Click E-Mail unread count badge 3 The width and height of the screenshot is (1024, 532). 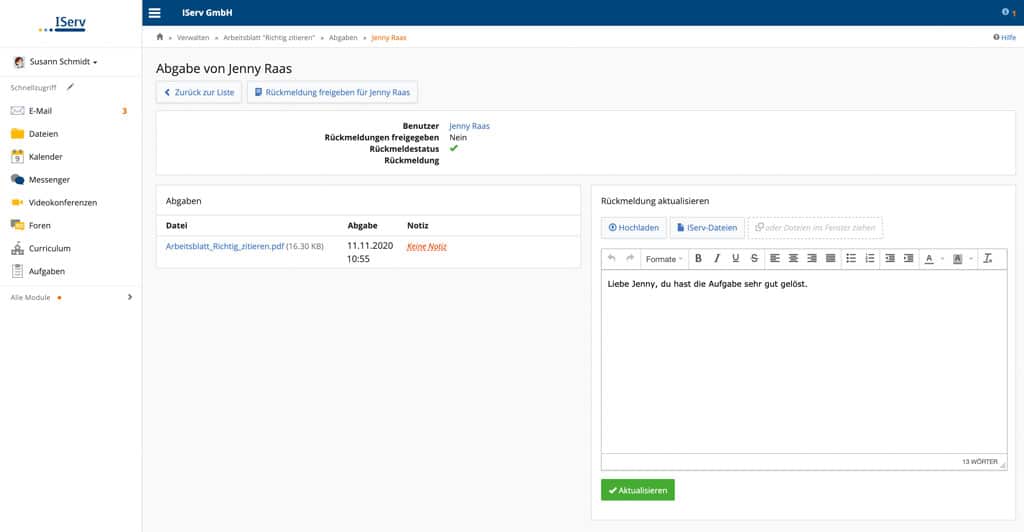tap(124, 111)
